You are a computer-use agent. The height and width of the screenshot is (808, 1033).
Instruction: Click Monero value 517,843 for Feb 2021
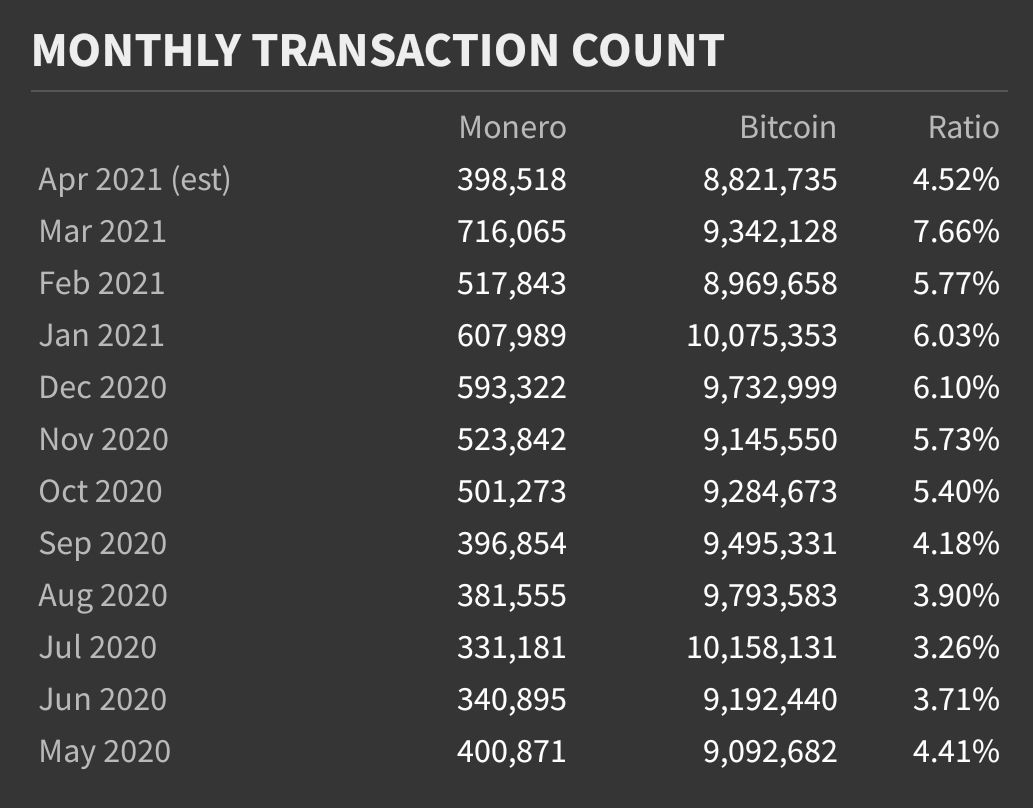(512, 284)
